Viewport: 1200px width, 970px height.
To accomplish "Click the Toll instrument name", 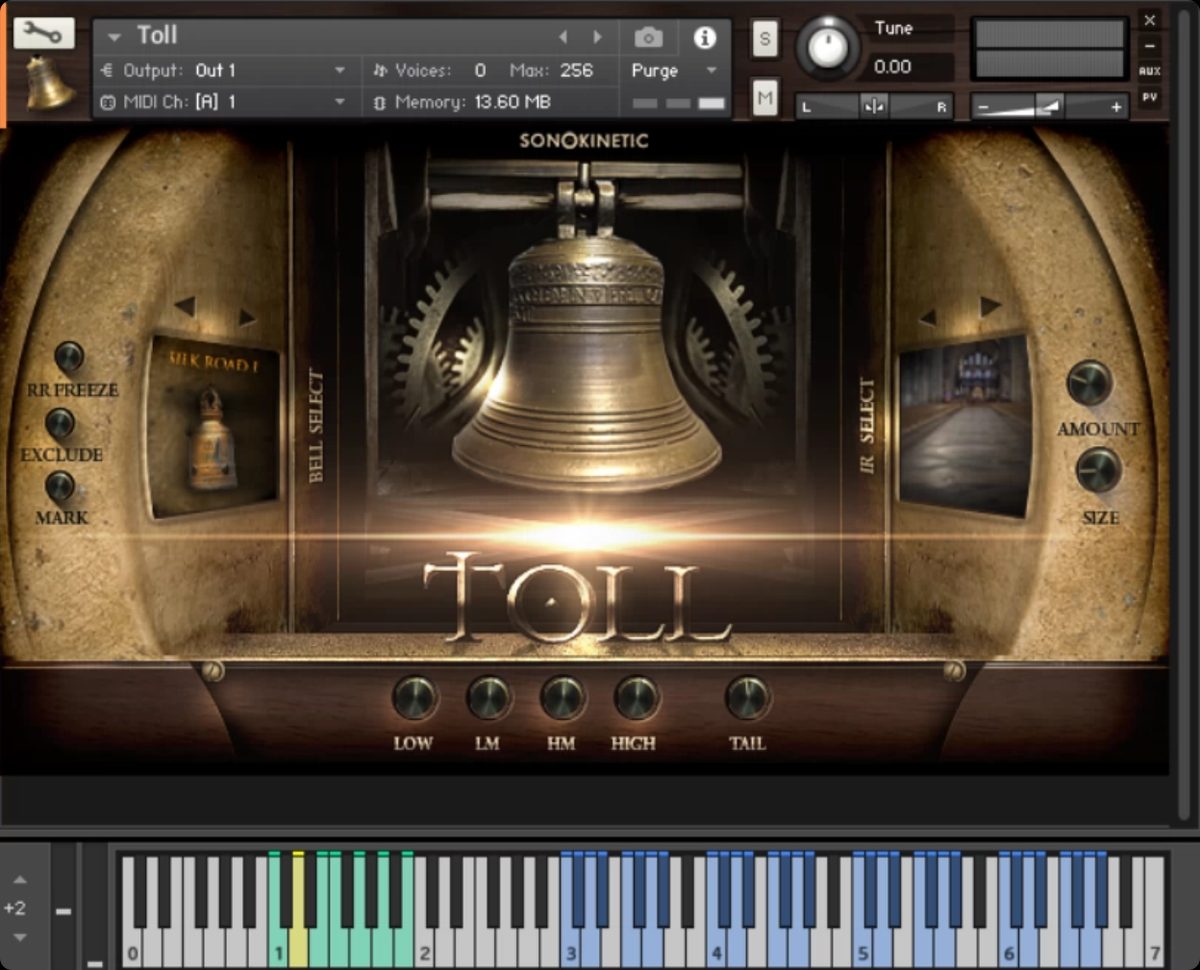I will (157, 36).
